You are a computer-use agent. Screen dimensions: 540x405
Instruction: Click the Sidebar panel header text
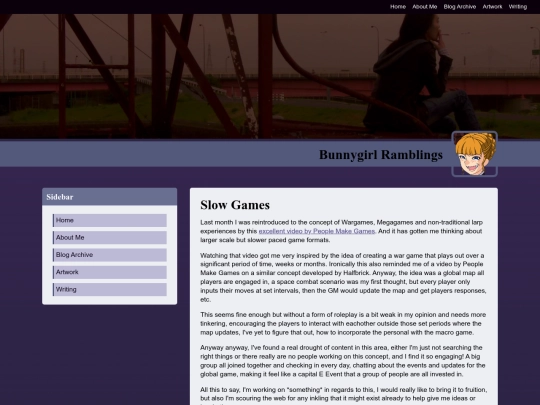point(60,197)
